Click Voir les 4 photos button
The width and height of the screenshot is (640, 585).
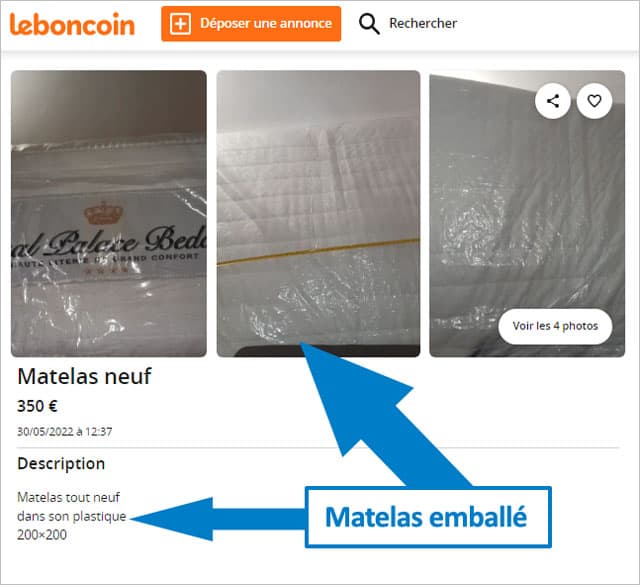(x=555, y=326)
